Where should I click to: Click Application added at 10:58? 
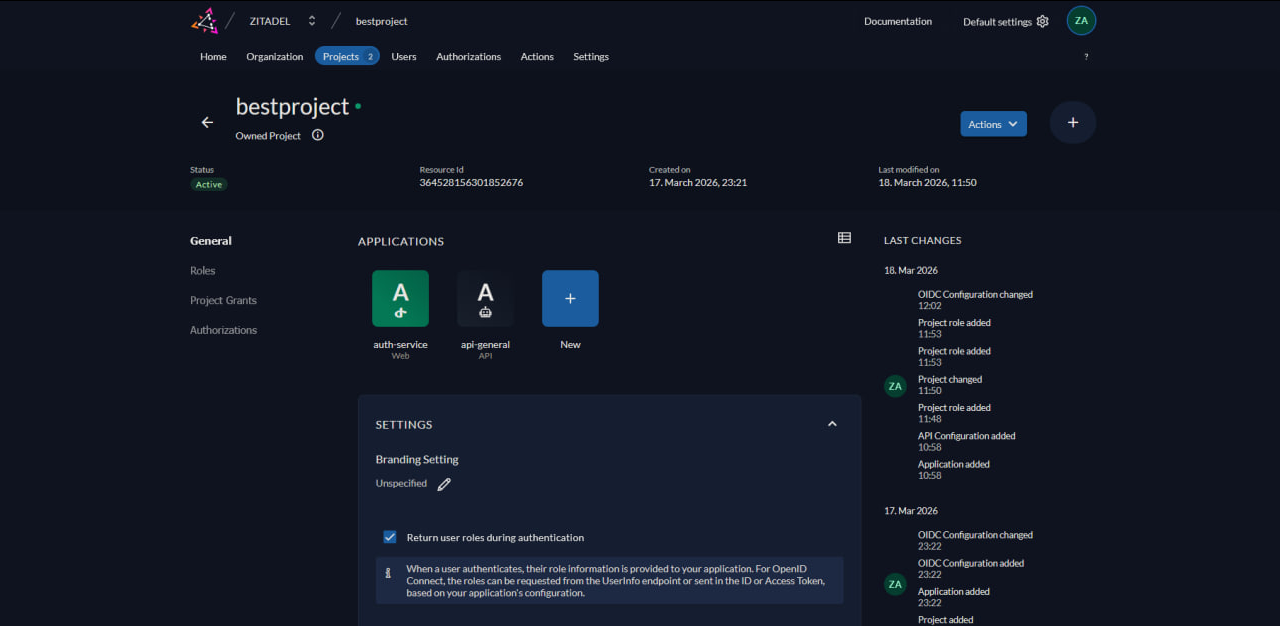954,469
